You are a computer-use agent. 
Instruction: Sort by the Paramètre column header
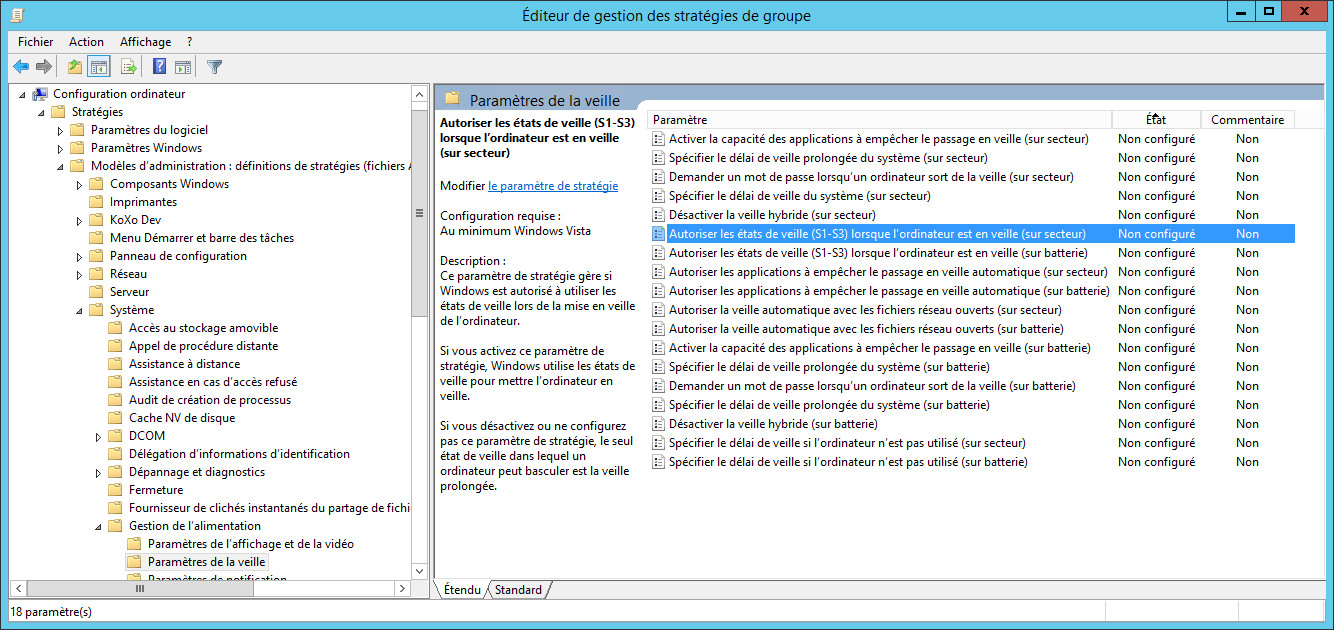point(880,120)
